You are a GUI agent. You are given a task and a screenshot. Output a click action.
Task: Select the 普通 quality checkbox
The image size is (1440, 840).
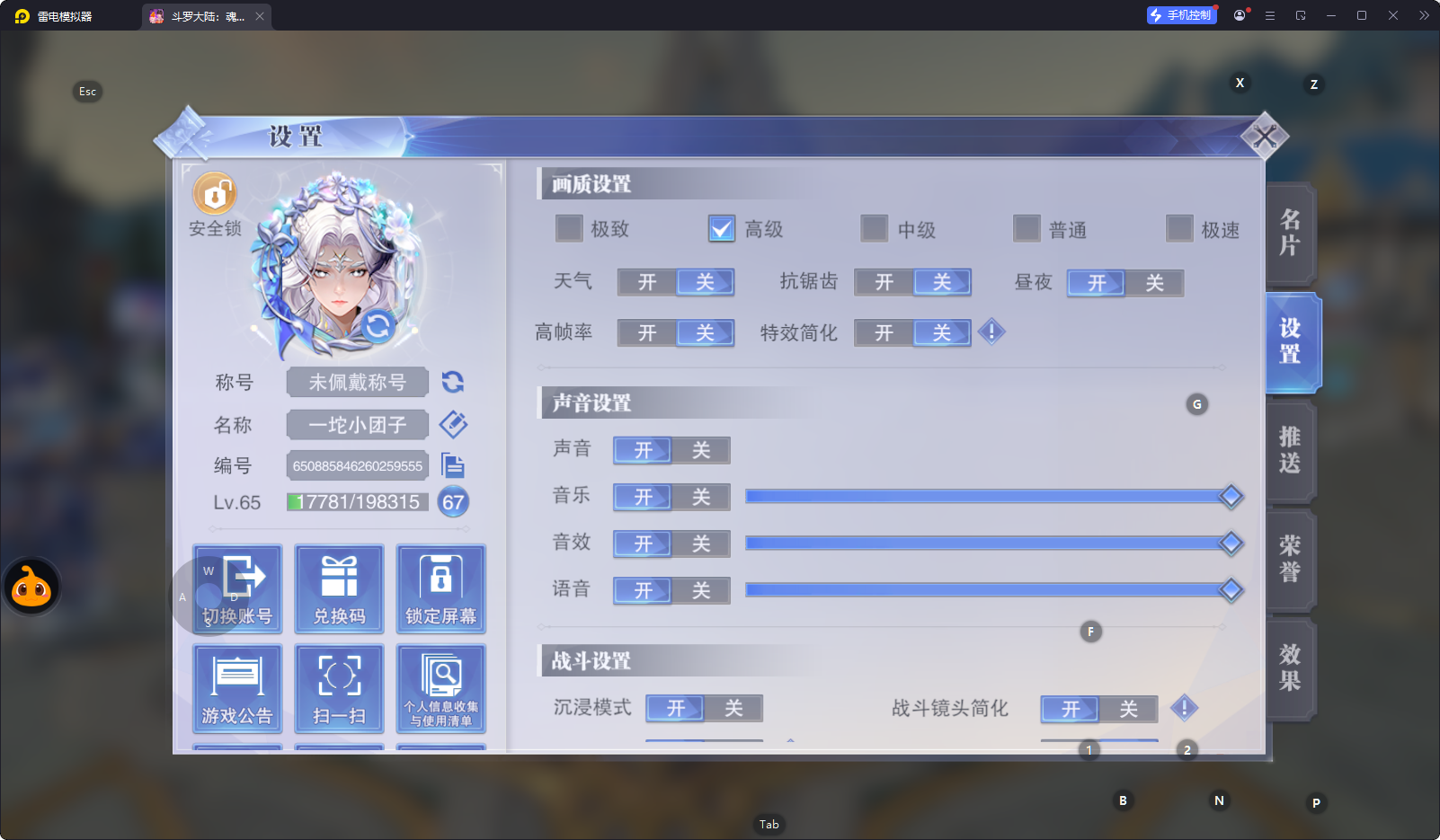point(1027,228)
